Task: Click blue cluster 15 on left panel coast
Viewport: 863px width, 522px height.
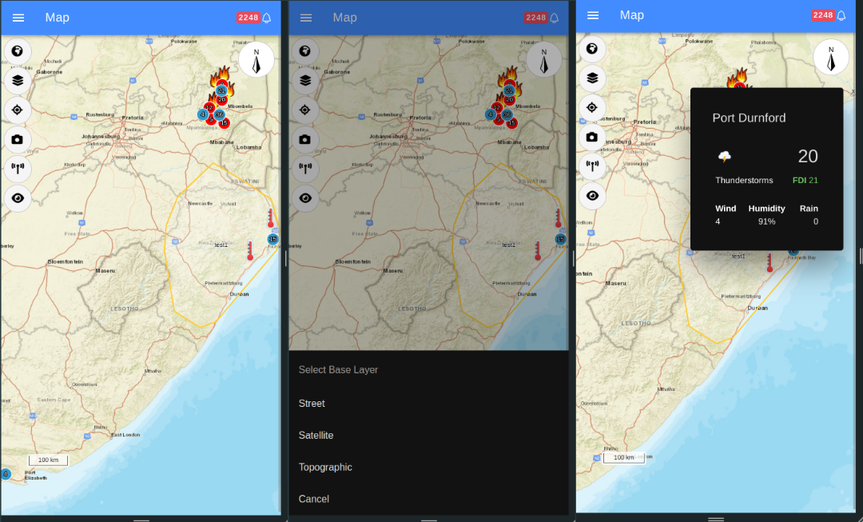Action: coord(273,239)
